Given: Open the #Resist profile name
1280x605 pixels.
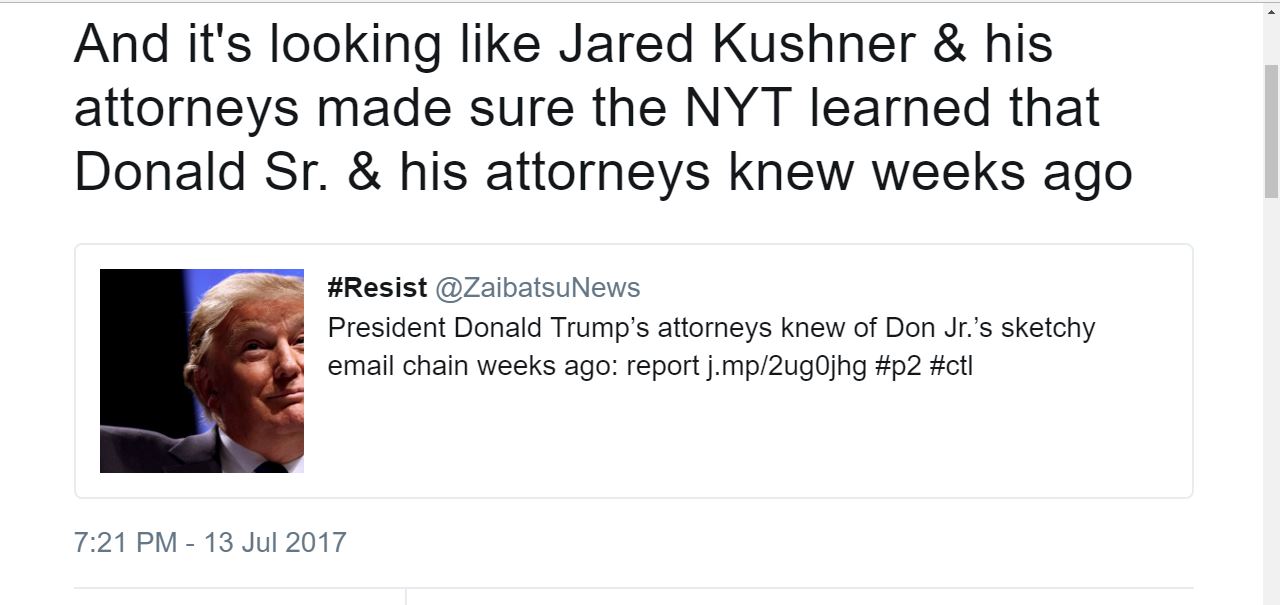Looking at the screenshot, I should (x=378, y=288).
